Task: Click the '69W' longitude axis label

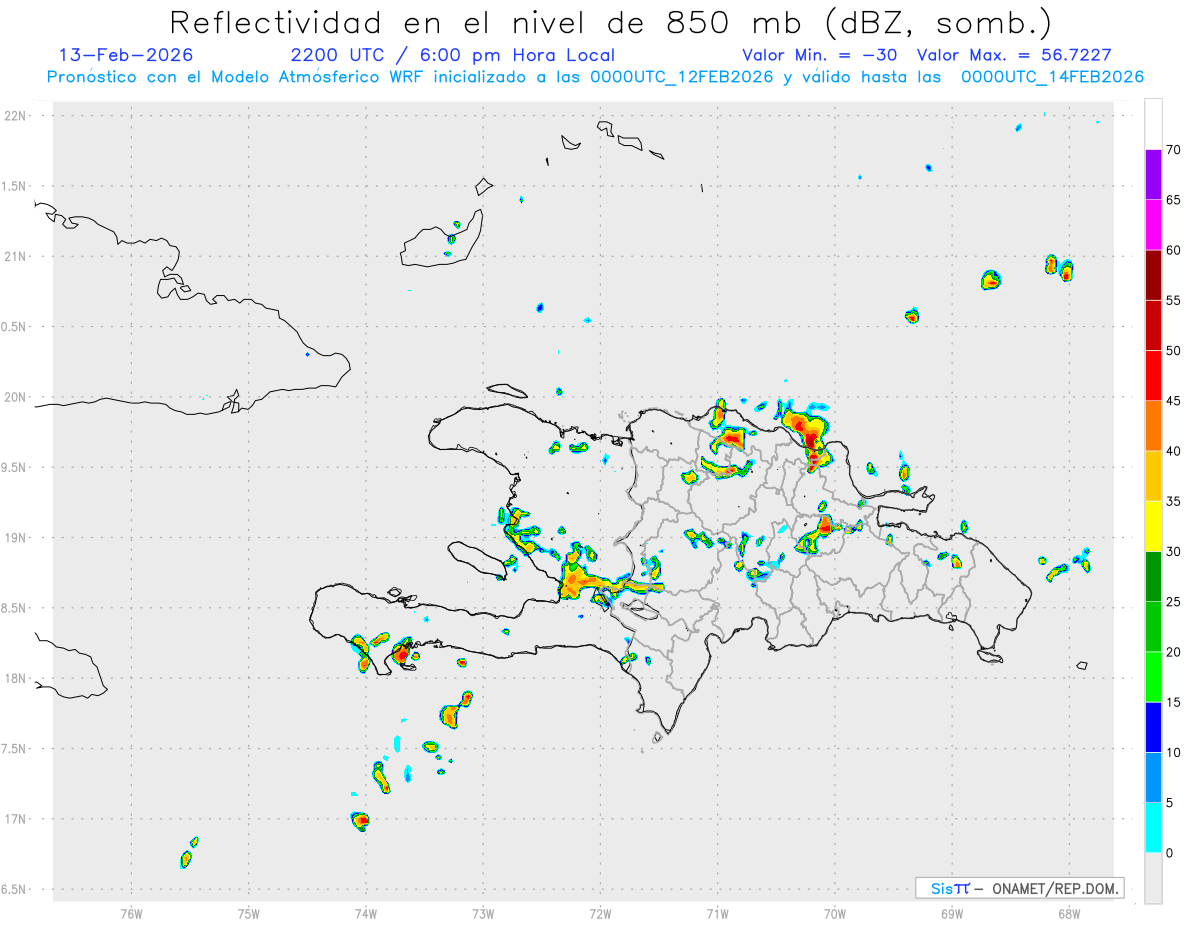Action: 952,913
